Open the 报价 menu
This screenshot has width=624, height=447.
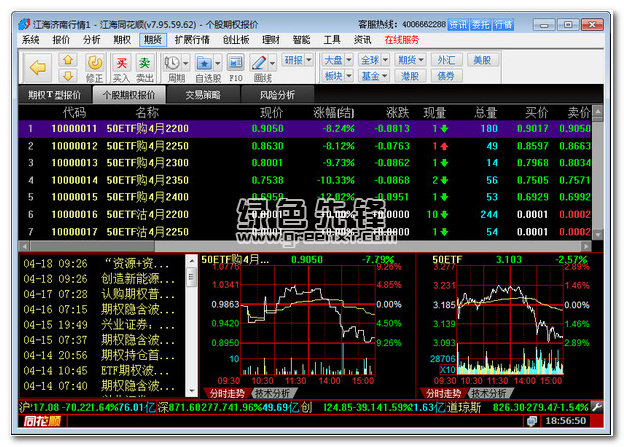[x=61, y=40]
